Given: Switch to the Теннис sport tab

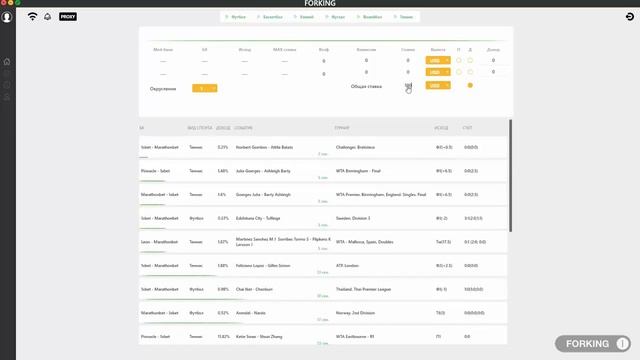Looking at the screenshot, I should pos(403,17).
